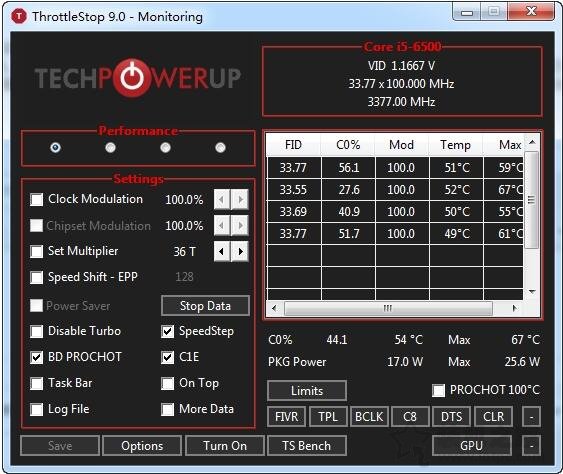The height and width of the screenshot is (474, 563).
Task: Select the 51.7 C0% cell
Action: click(x=348, y=234)
